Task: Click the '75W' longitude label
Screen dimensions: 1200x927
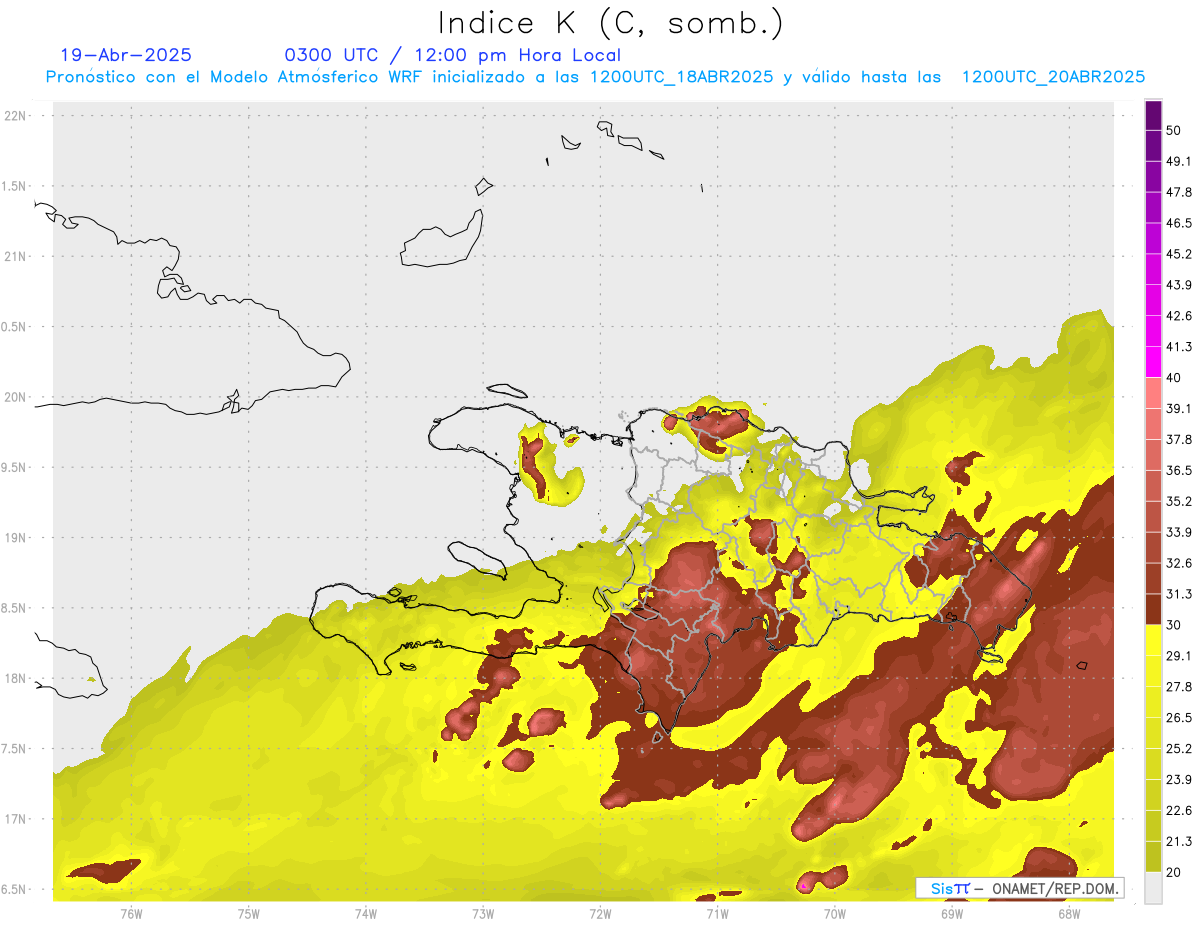Action: point(249,913)
